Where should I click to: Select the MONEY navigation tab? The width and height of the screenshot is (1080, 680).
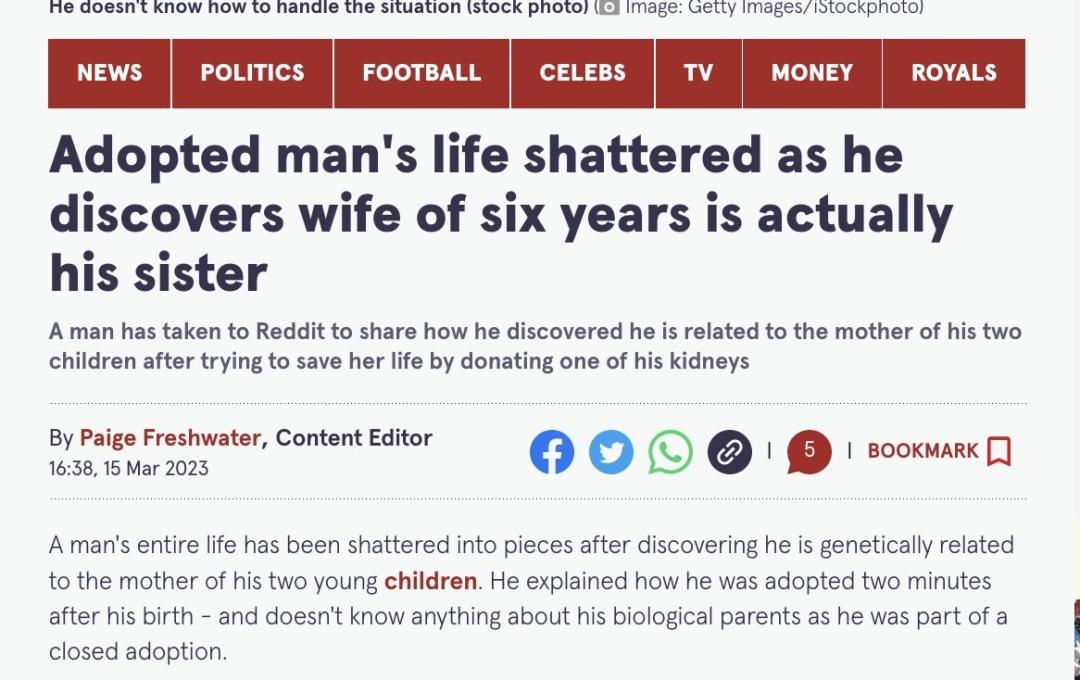(x=812, y=73)
